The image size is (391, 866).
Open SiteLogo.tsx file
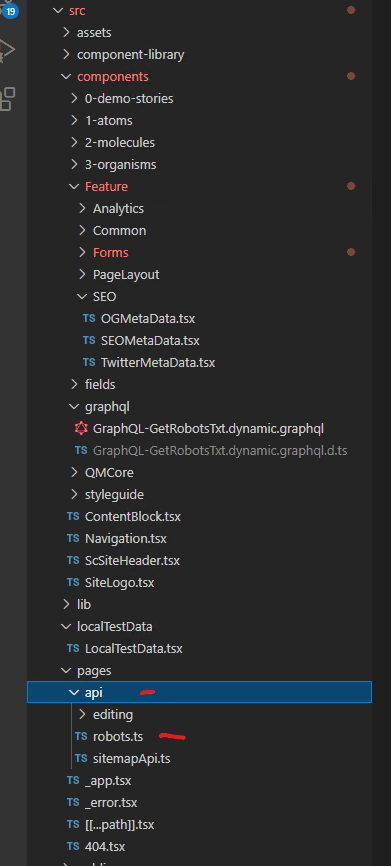pos(120,583)
